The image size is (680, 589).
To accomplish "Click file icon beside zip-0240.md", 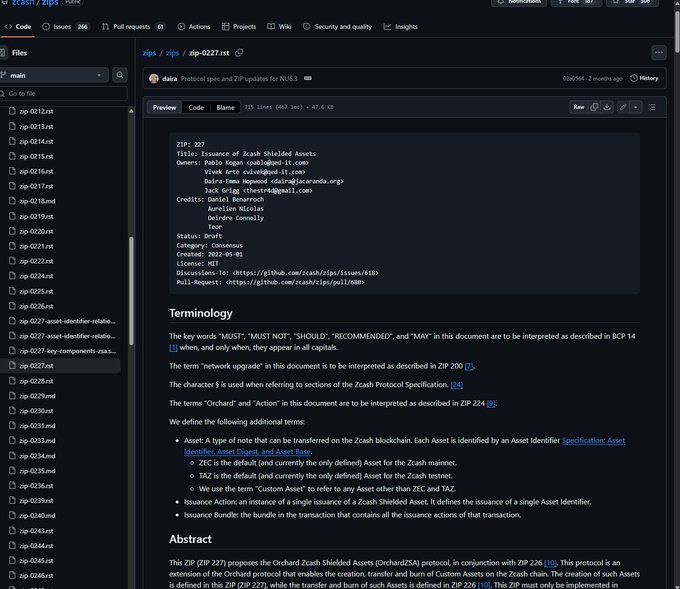I will (x=12, y=515).
